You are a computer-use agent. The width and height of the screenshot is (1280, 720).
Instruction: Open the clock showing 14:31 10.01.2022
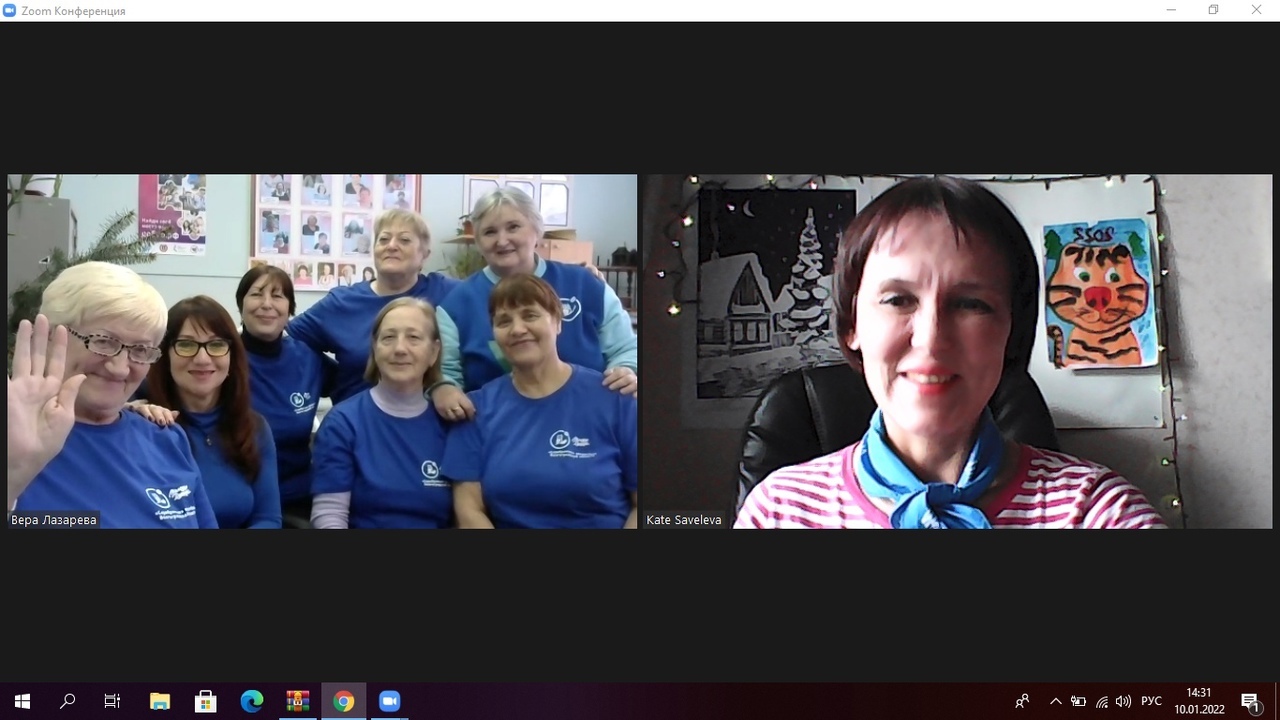coord(1199,701)
